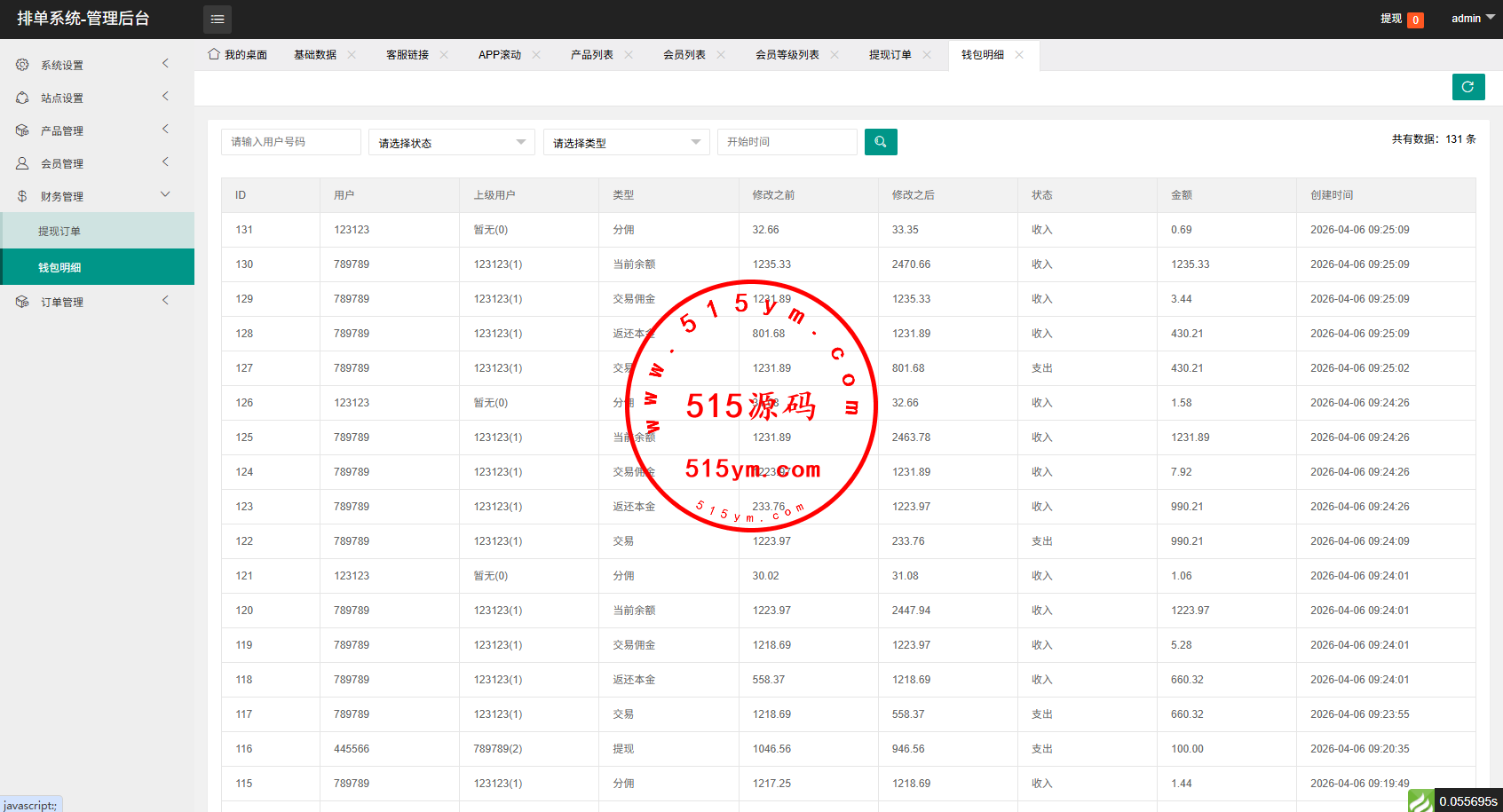Click the hamburger menu toggle icon
This screenshot has height=812, width=1503.
[x=218, y=19]
